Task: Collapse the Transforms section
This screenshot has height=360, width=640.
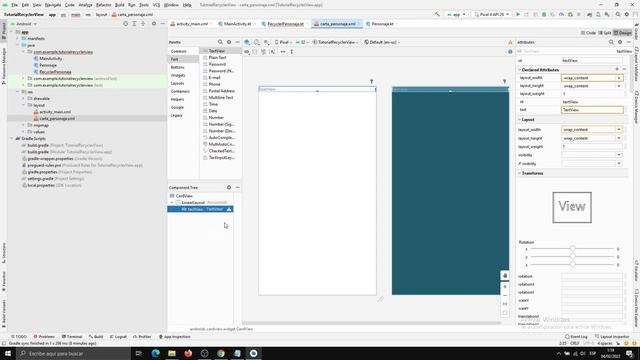Action: [x=520, y=173]
